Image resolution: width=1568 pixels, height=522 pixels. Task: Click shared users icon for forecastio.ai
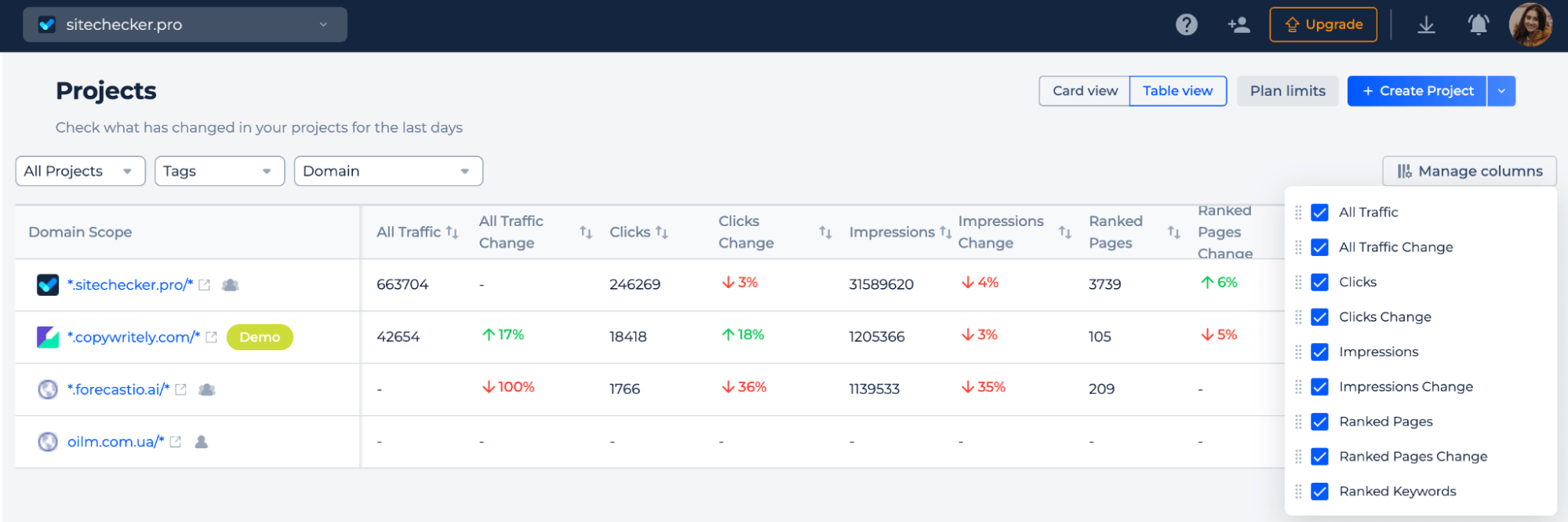(207, 389)
